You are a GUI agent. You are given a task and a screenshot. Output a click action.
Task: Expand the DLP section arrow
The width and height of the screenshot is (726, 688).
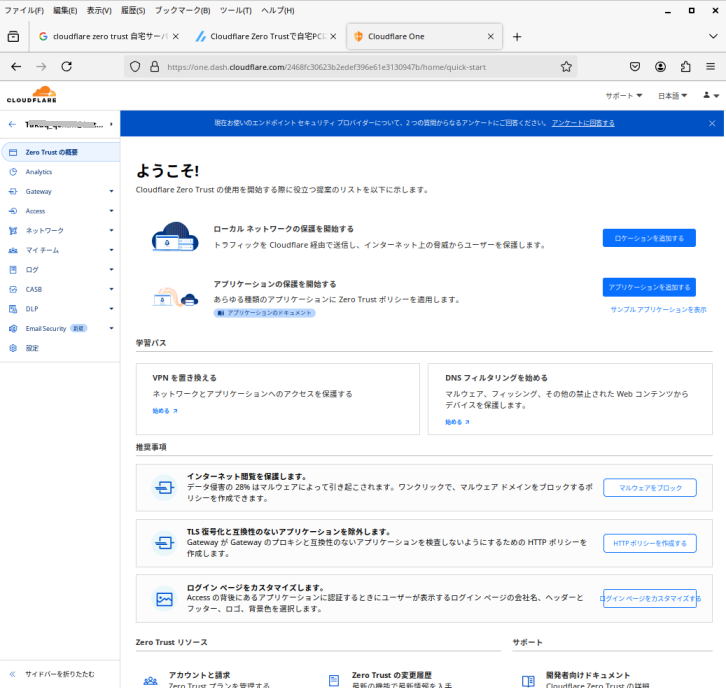(x=111, y=309)
